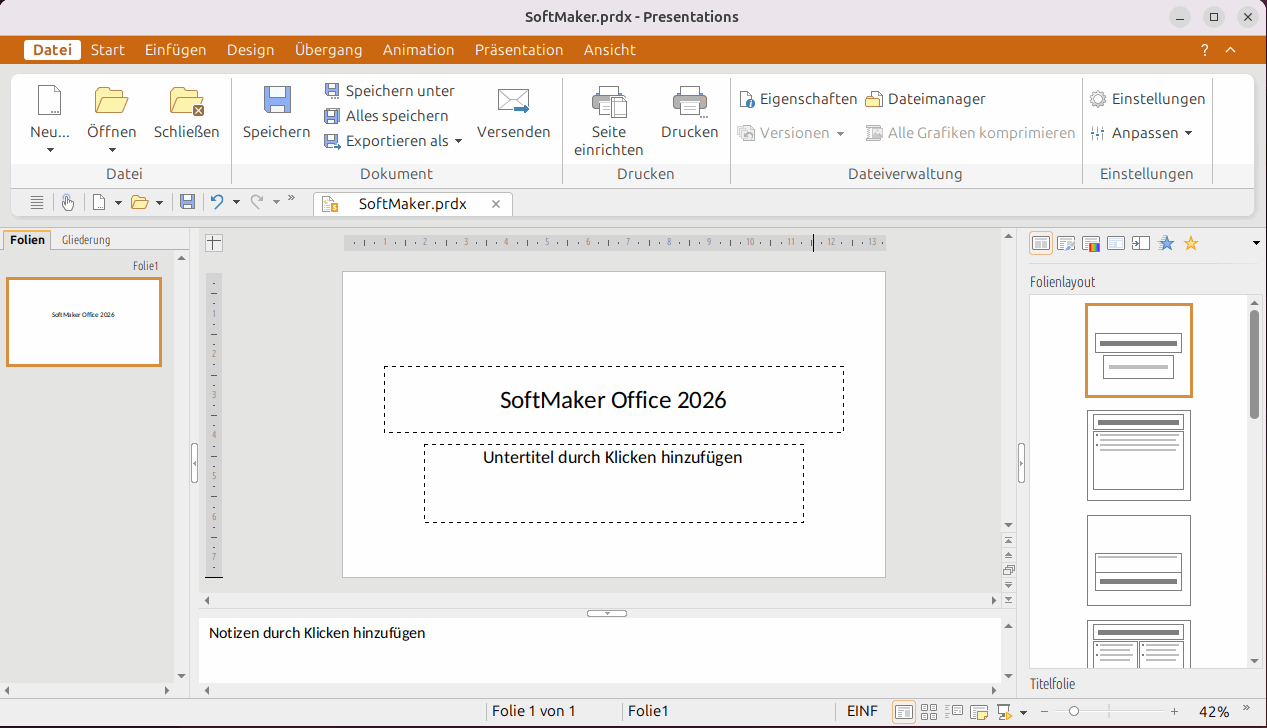The image size is (1267, 728).
Task: Click the Speichern floppy disk icon in ribbon
Action: point(277,101)
